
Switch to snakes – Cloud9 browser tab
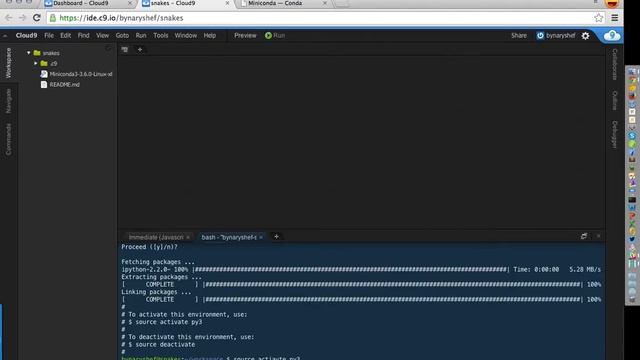173,3
